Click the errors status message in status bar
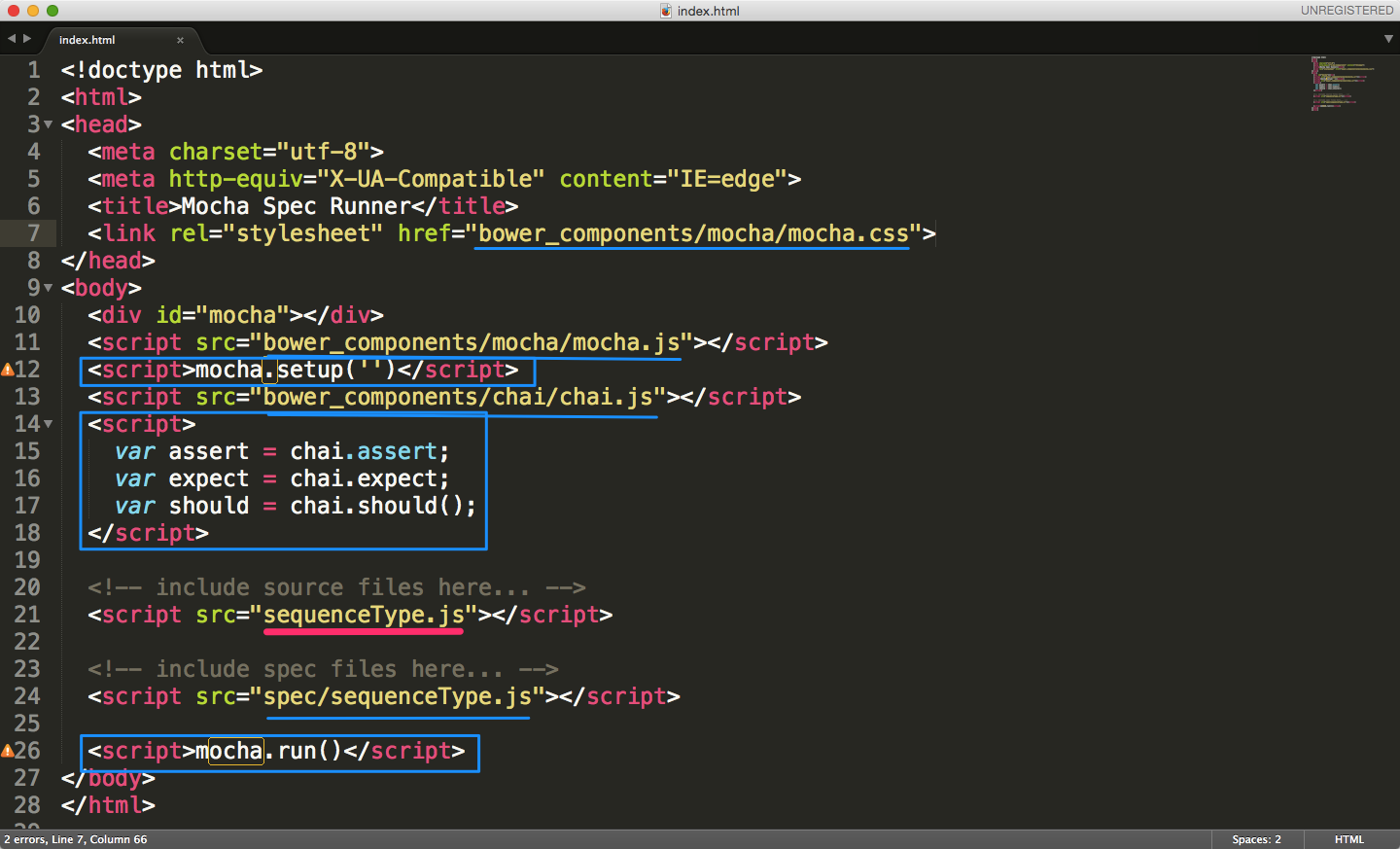This screenshot has height=849, width=1400. click(76, 839)
